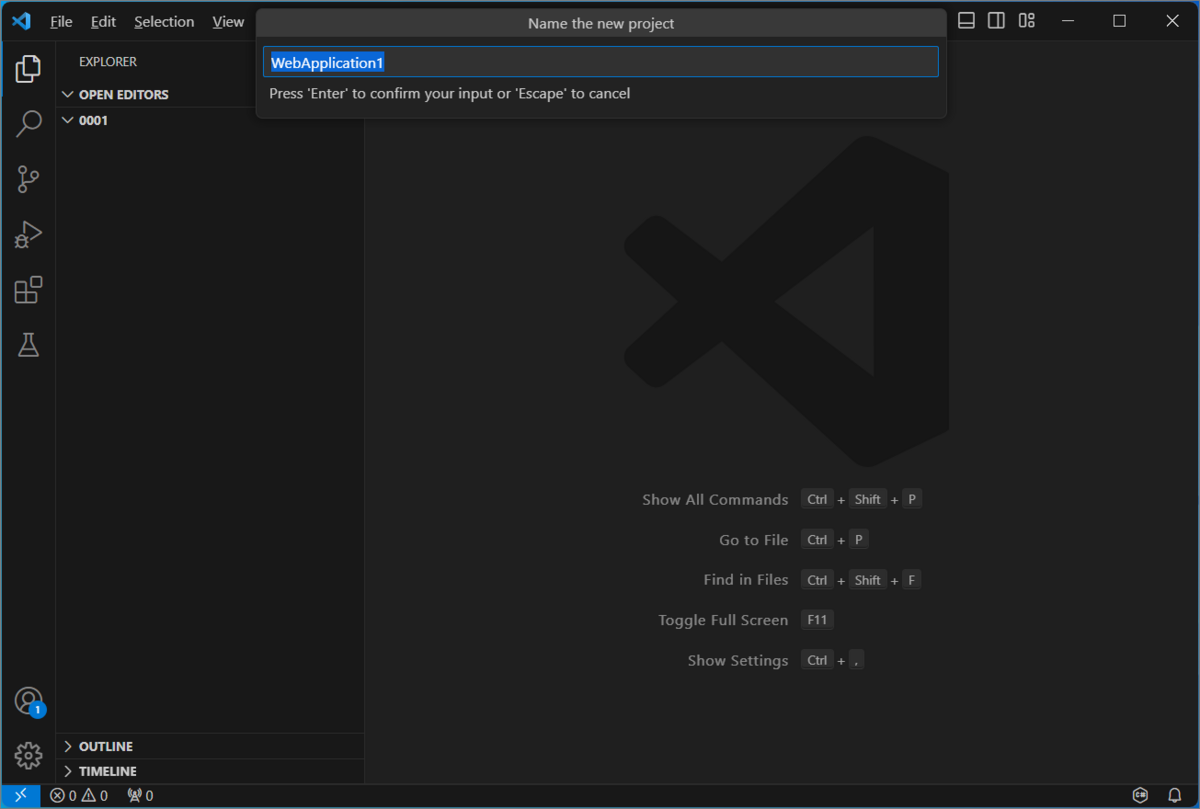The width and height of the screenshot is (1200, 809).
Task: Maximize the VS Code window
Action: click(x=1120, y=21)
